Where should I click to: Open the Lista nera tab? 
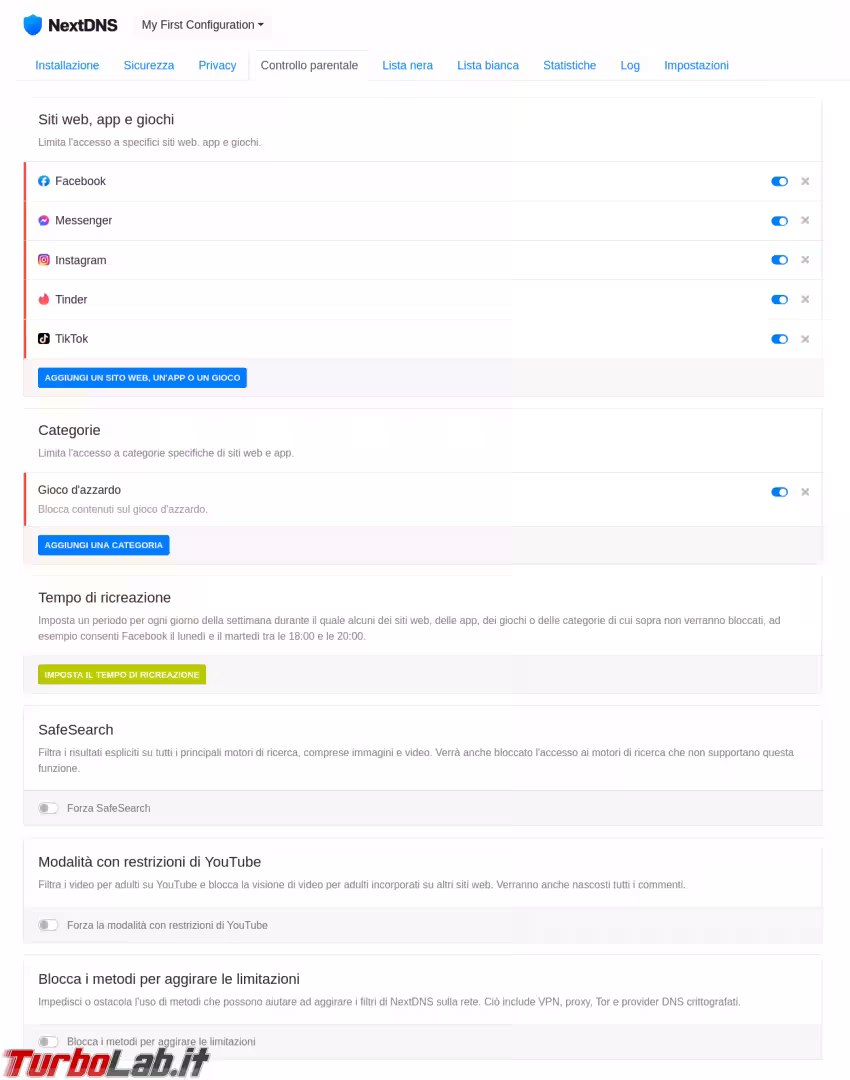(x=407, y=65)
